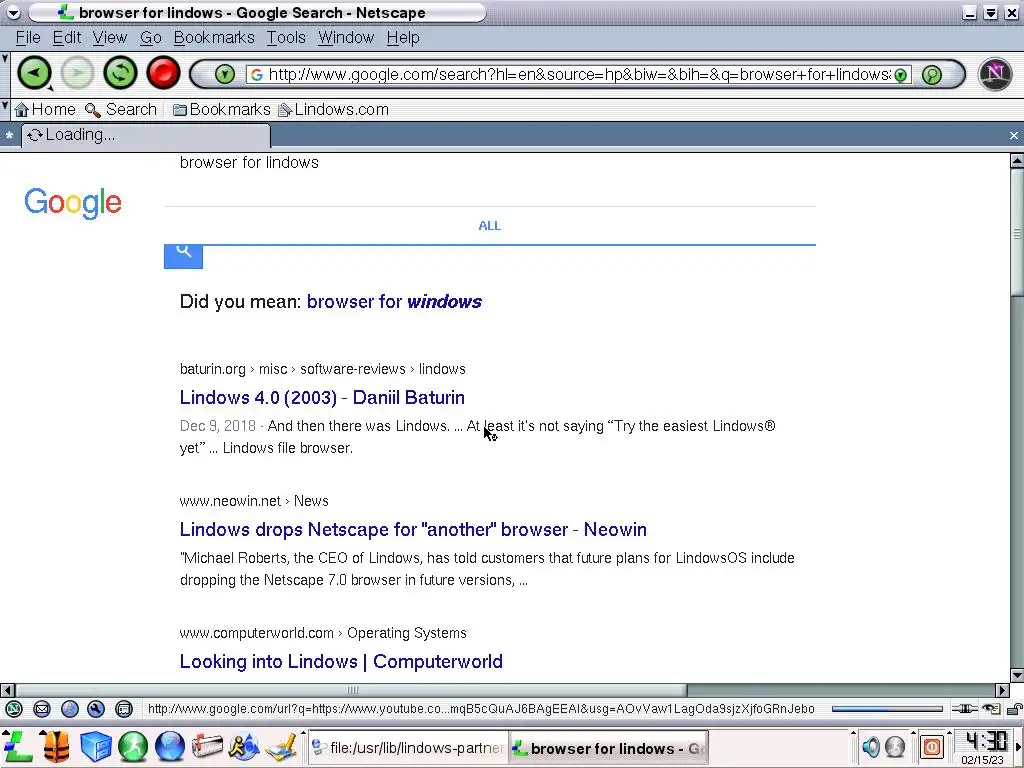
Task: Open 'Looking into Lindows | Computerworld' result
Action: tap(342, 662)
